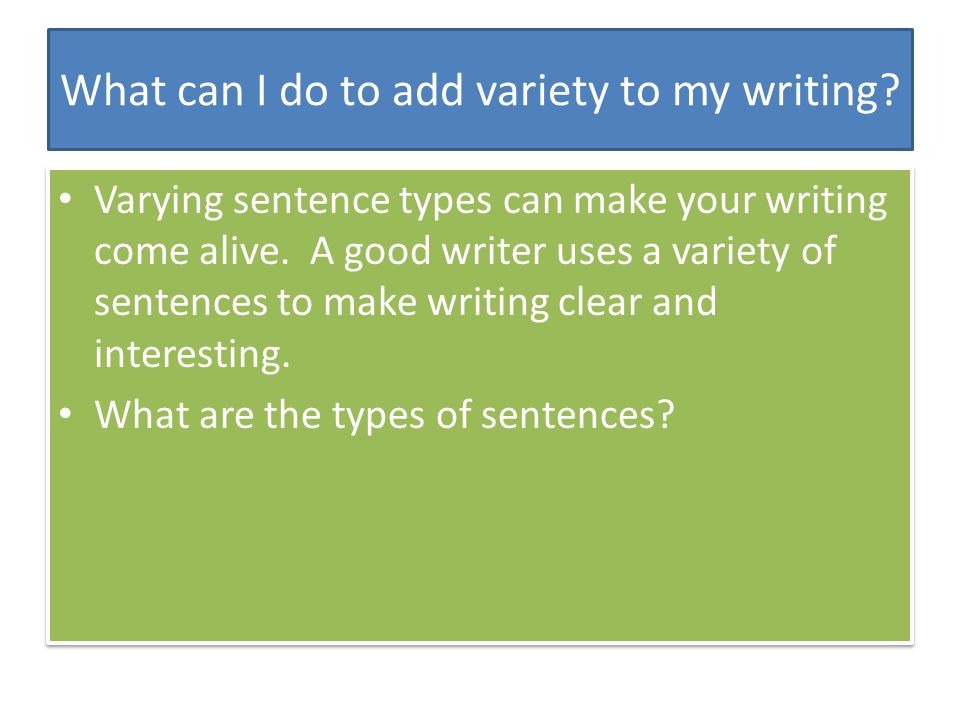Click the blue title banner
960x720 pixels.
[x=480, y=89]
